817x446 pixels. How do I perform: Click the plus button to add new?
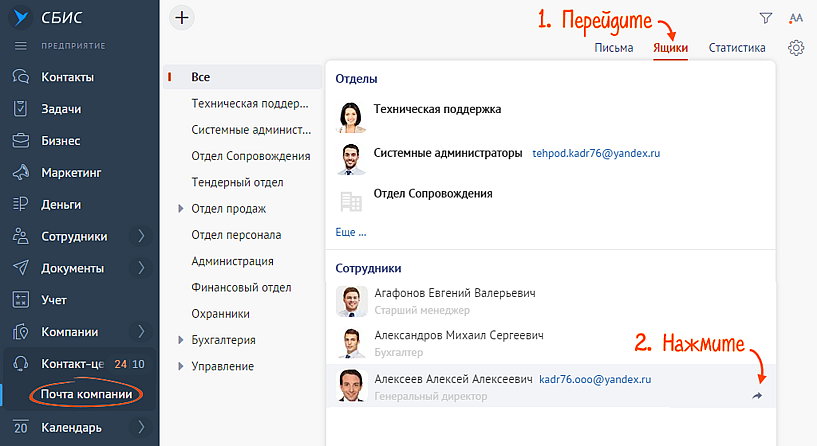coord(181,17)
